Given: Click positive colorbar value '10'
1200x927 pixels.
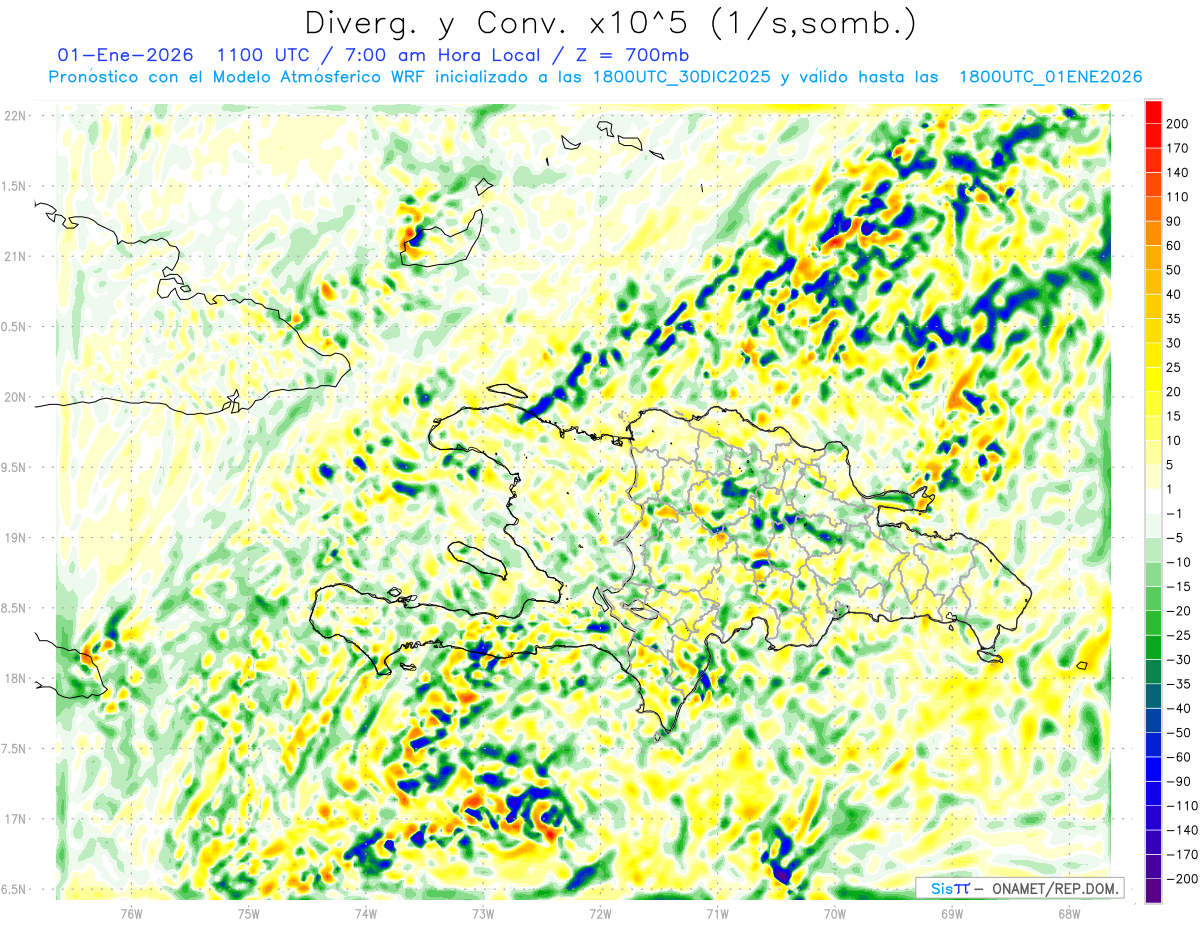Looking at the screenshot, I should (x=1176, y=441).
